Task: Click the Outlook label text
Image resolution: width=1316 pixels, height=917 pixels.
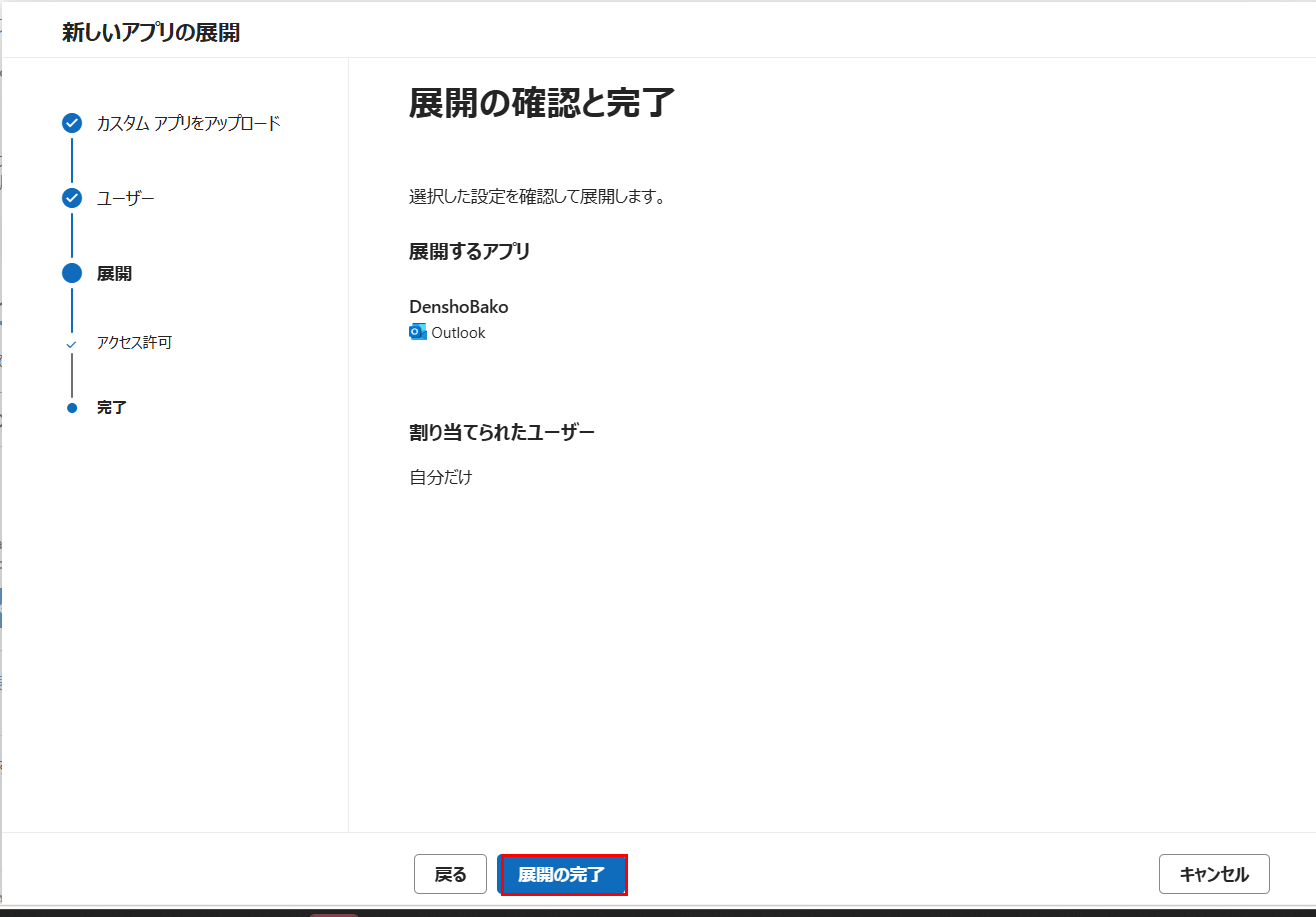Action: 459,332
